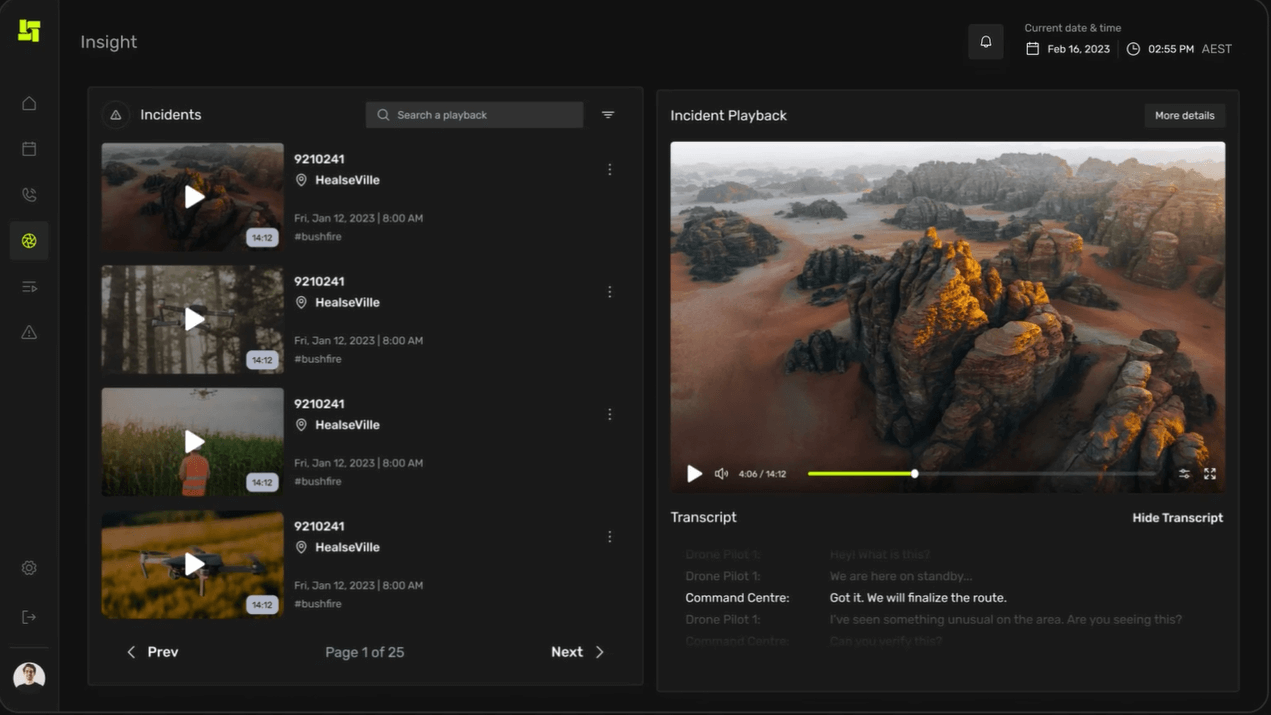Viewport: 1271px width, 715px height.
Task: Click the More details button
Action: [1184, 116]
